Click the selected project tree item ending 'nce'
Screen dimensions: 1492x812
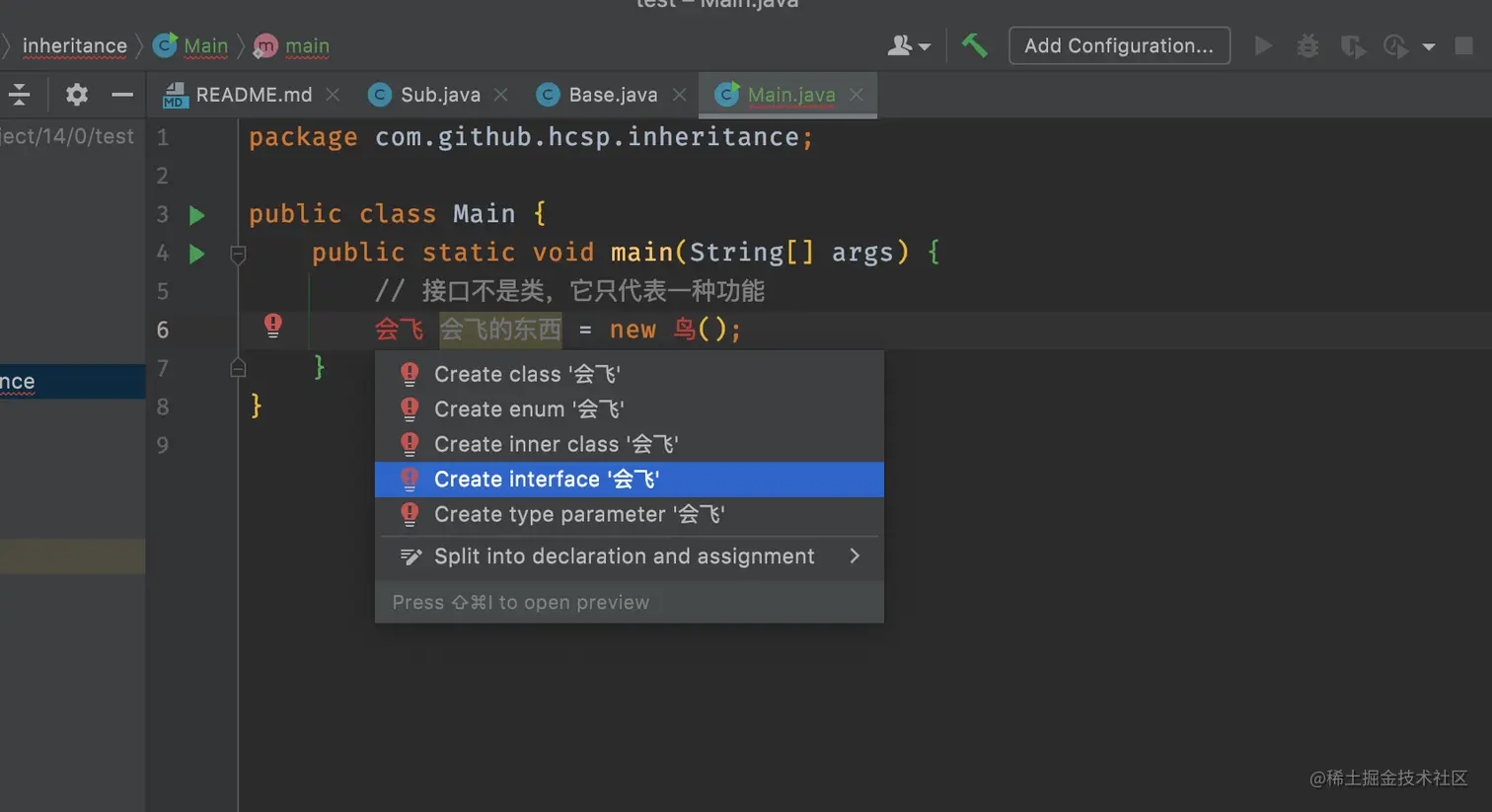coord(73,382)
